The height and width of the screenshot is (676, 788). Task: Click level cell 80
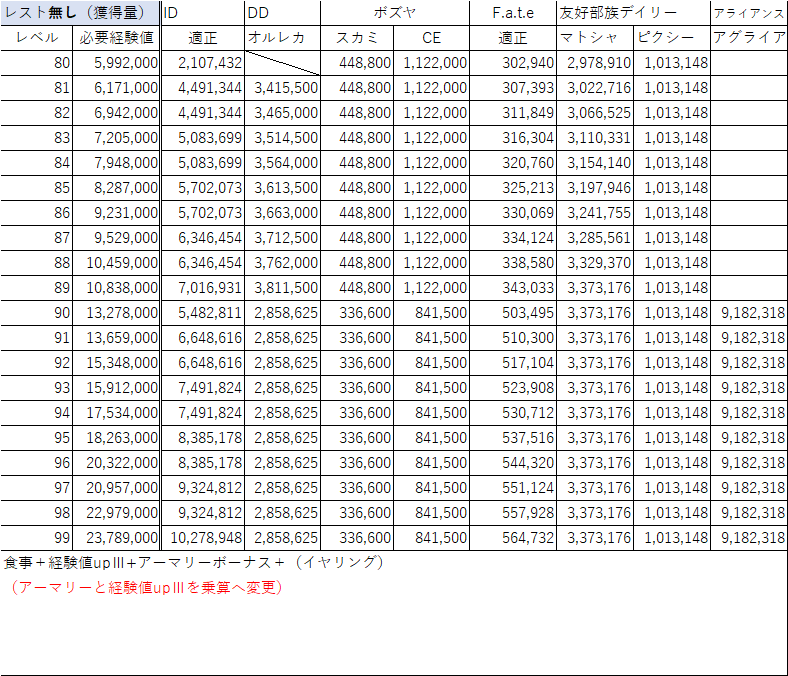[x=37, y=63]
